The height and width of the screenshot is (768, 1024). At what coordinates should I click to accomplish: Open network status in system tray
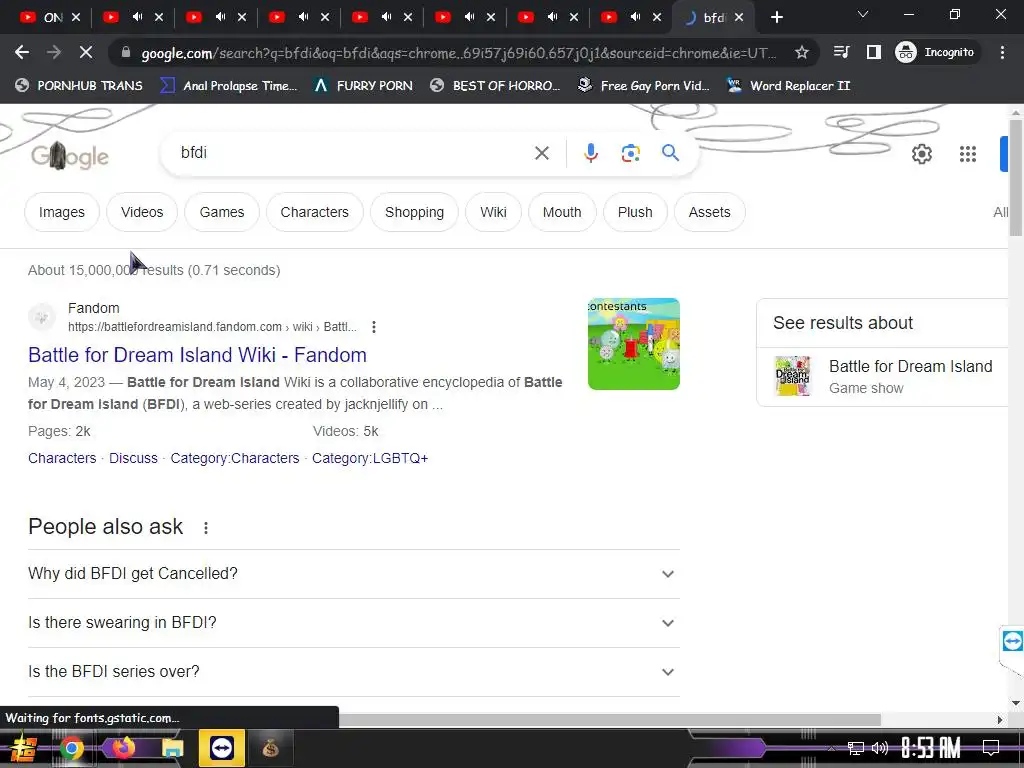856,748
